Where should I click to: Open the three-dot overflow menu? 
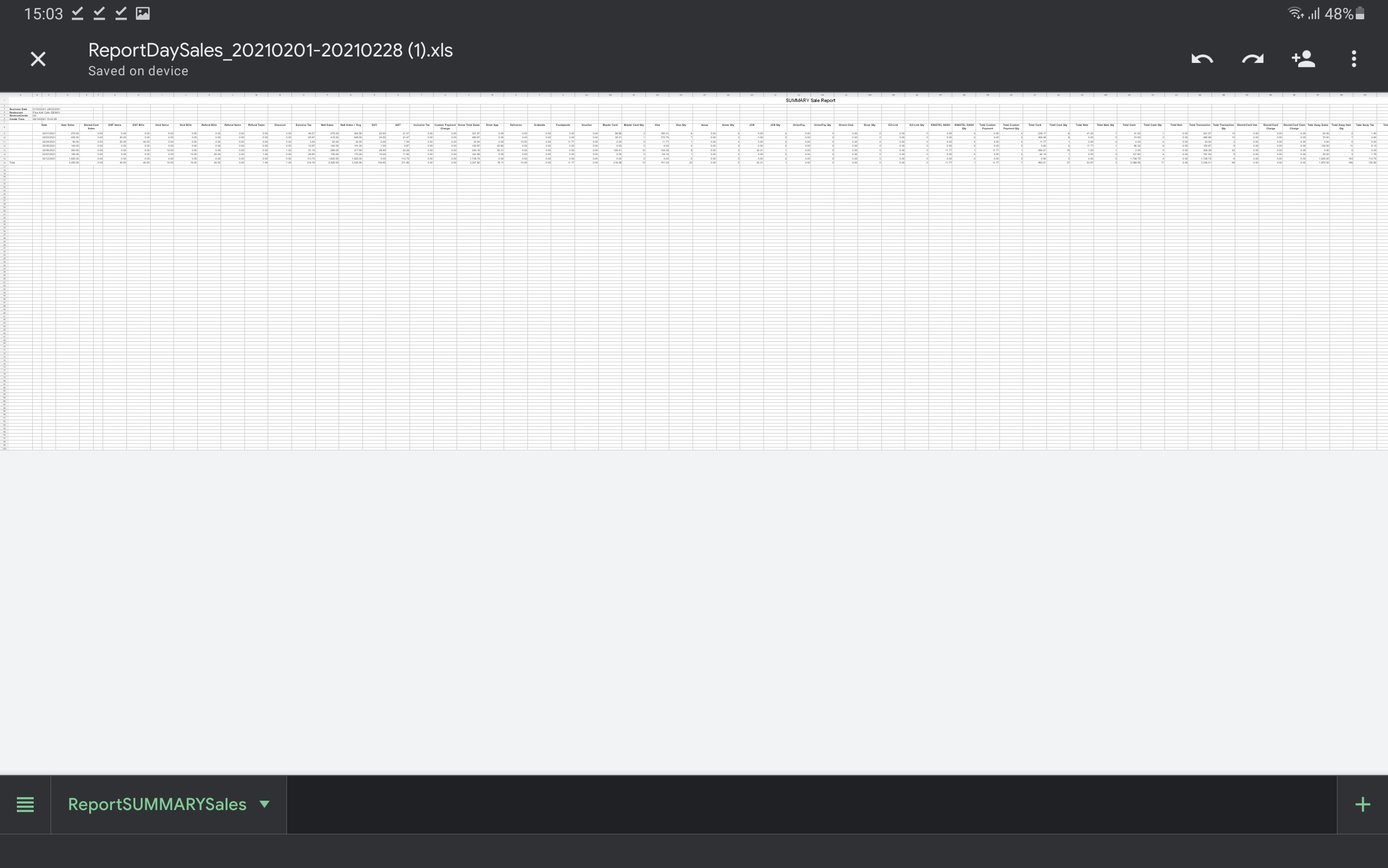[1353, 59]
